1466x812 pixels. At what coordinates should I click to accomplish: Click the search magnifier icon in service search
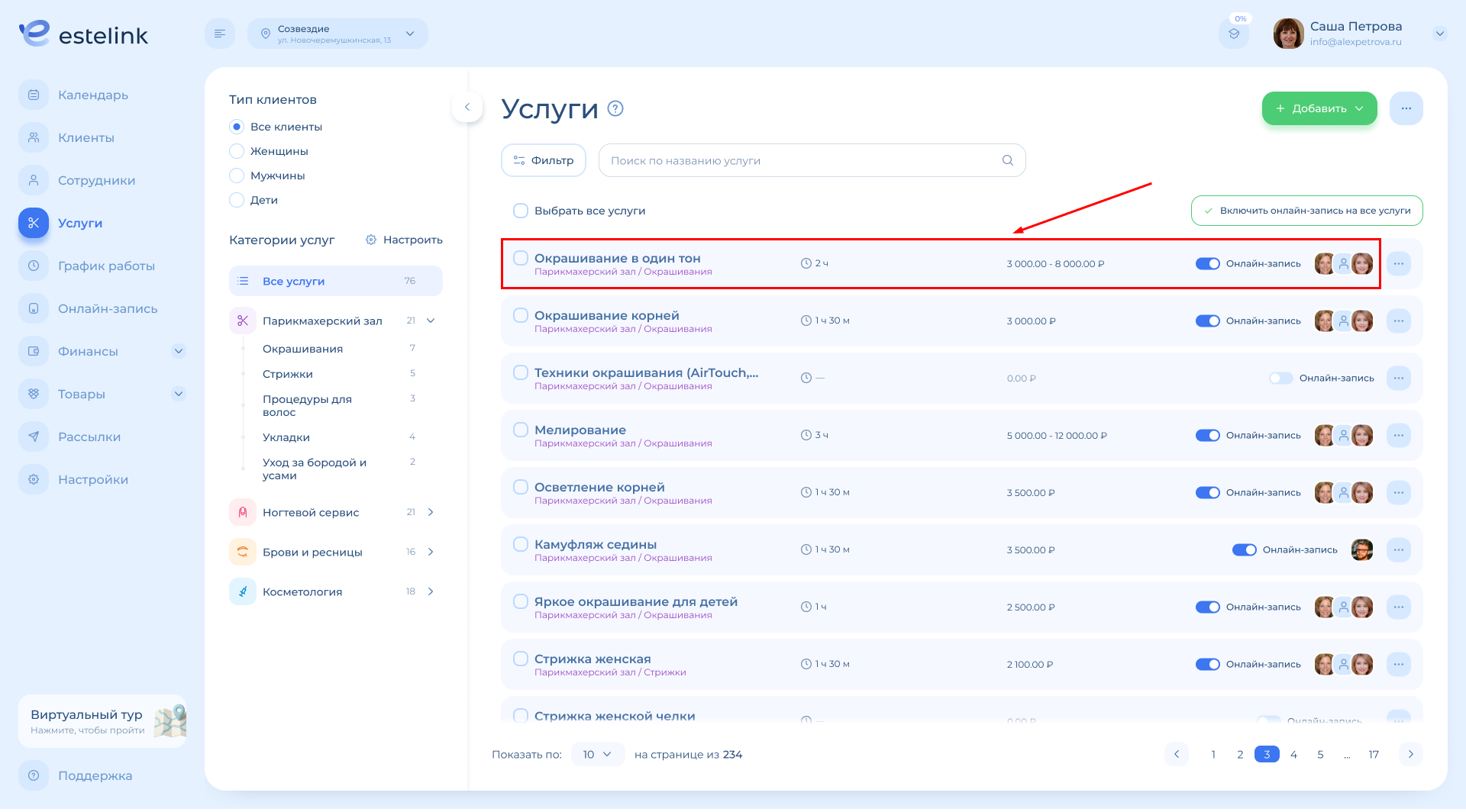pyautogui.click(x=1008, y=160)
